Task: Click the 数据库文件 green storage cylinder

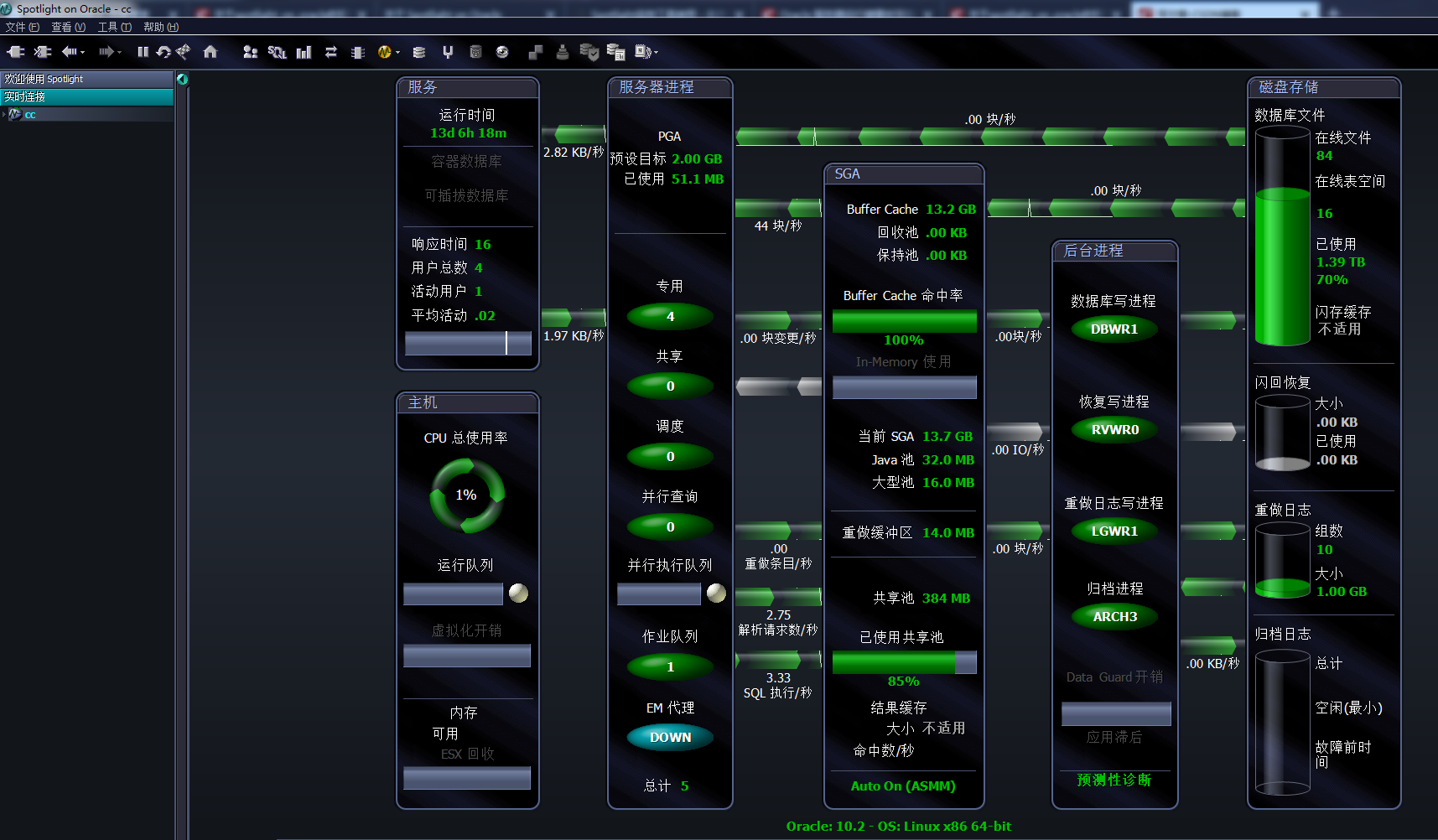Action: (x=1282, y=236)
